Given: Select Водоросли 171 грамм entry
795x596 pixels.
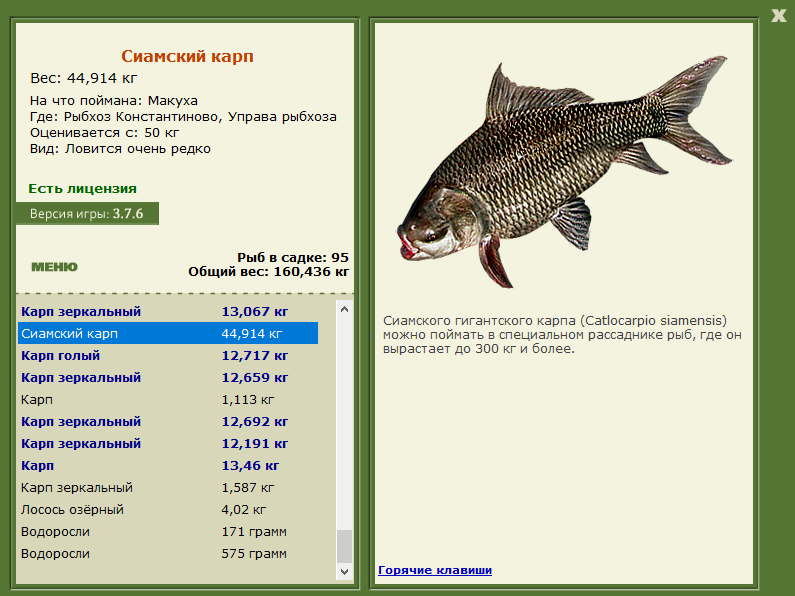Looking at the screenshot, I should pyautogui.click(x=168, y=532).
